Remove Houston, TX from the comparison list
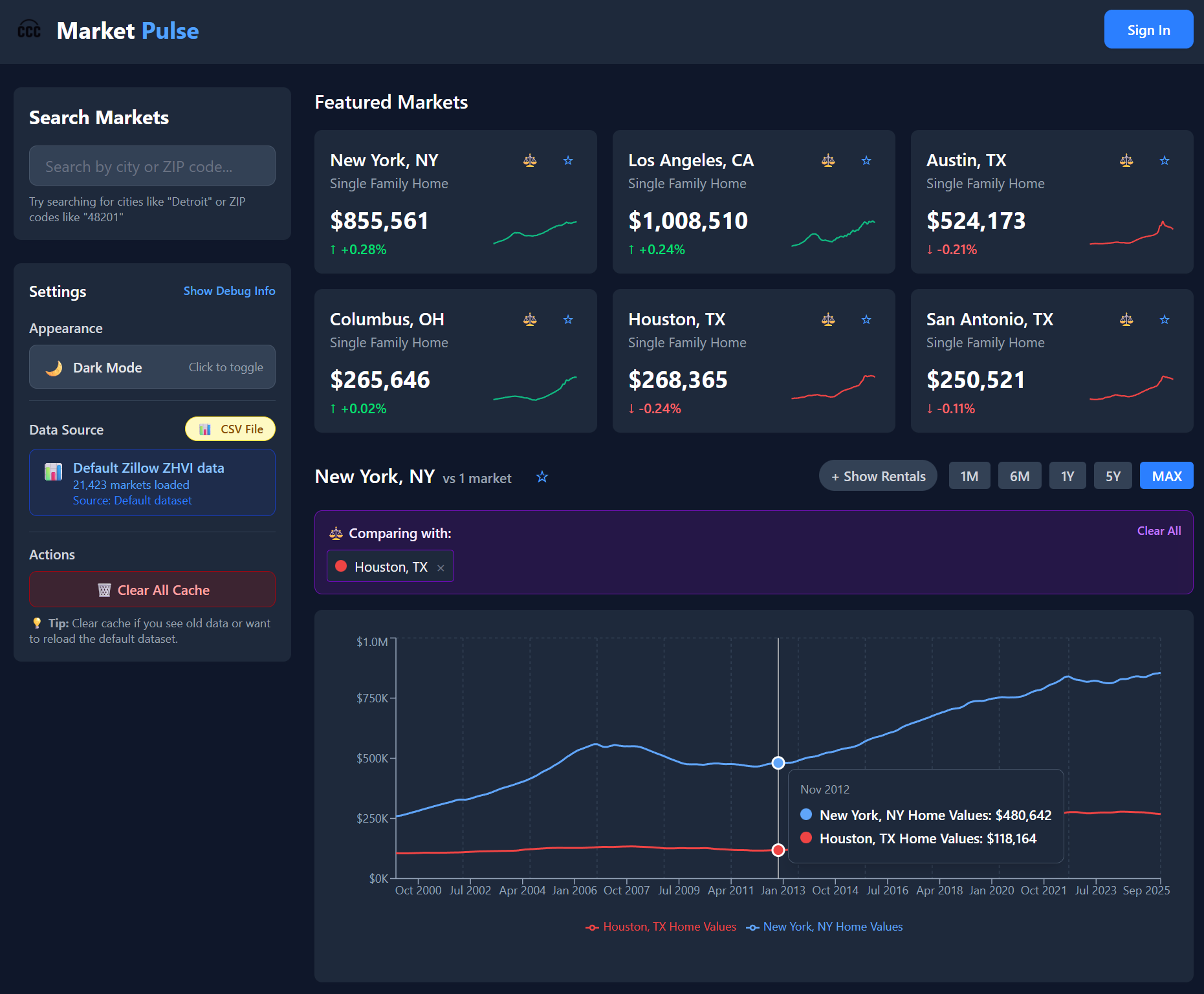 [440, 567]
